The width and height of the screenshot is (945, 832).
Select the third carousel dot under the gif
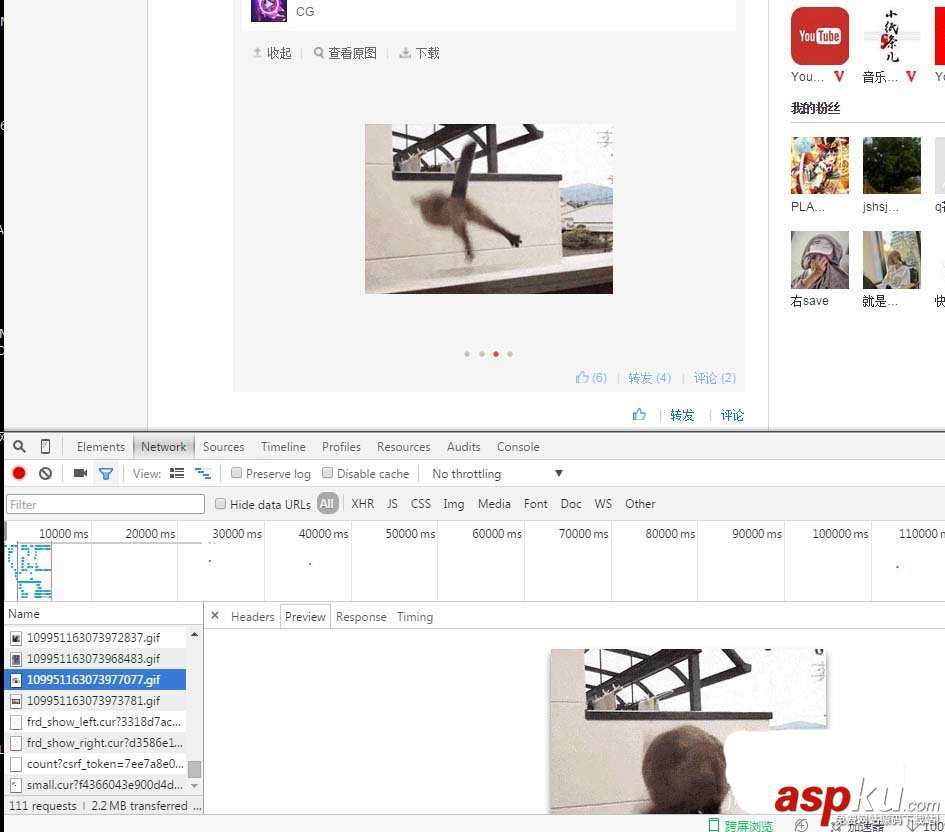(495, 354)
